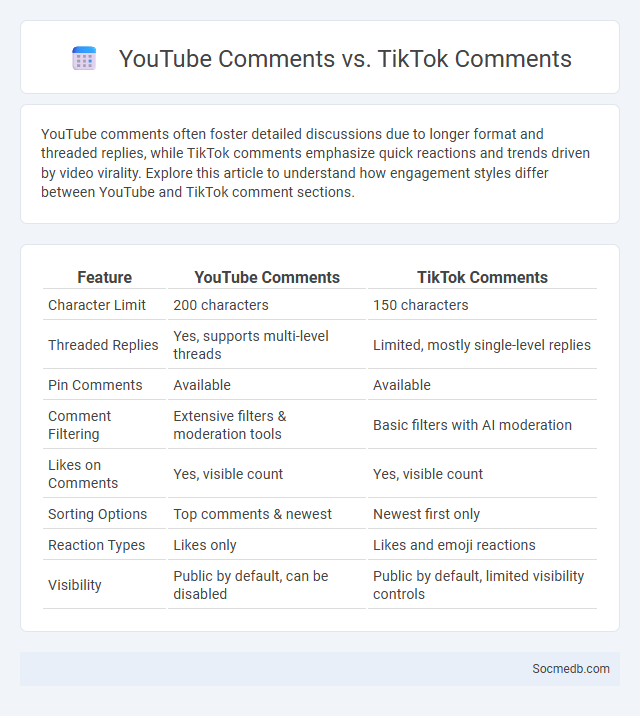Click the 'Top comments & newest' cell
This screenshot has height=716, width=640.
252,514
